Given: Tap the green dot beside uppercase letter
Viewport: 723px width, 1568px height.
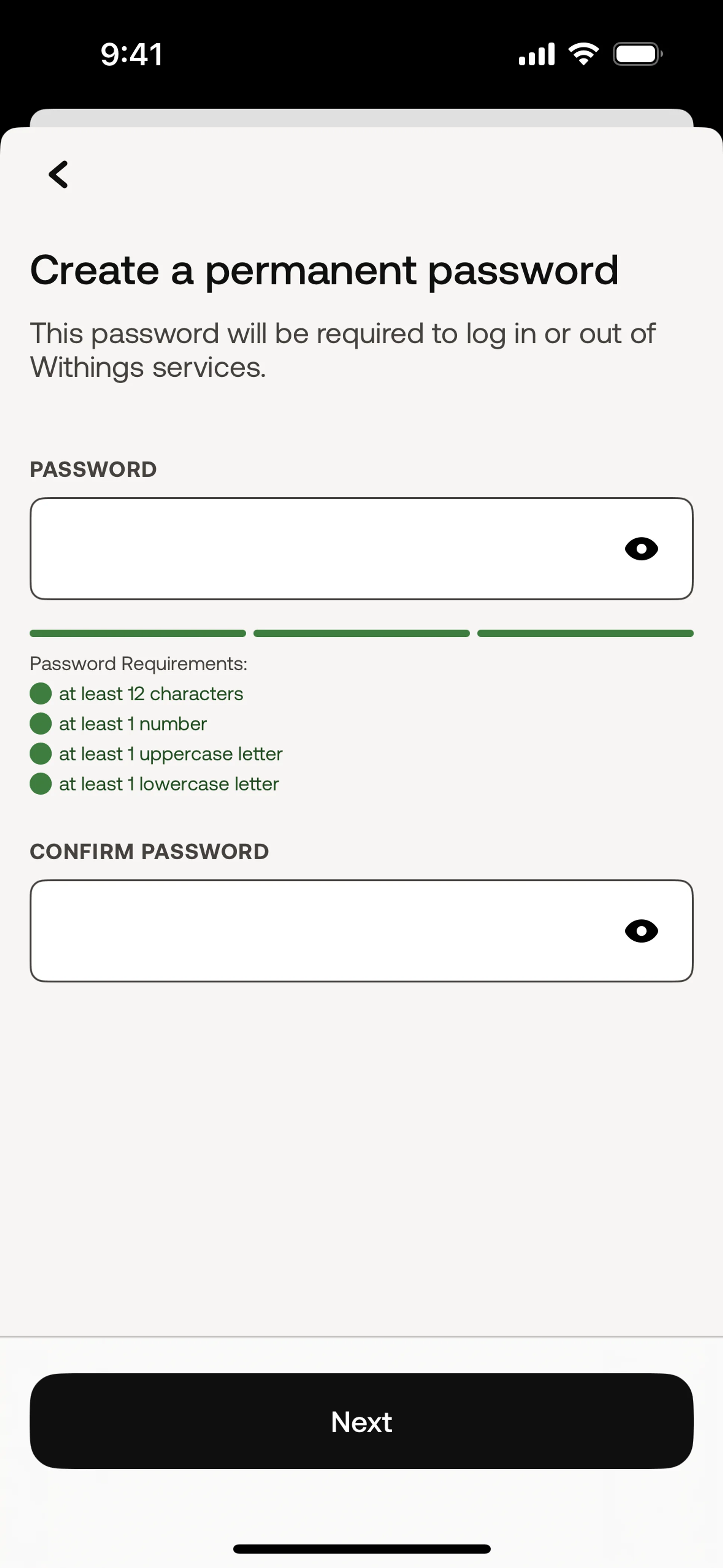Looking at the screenshot, I should click(x=41, y=753).
